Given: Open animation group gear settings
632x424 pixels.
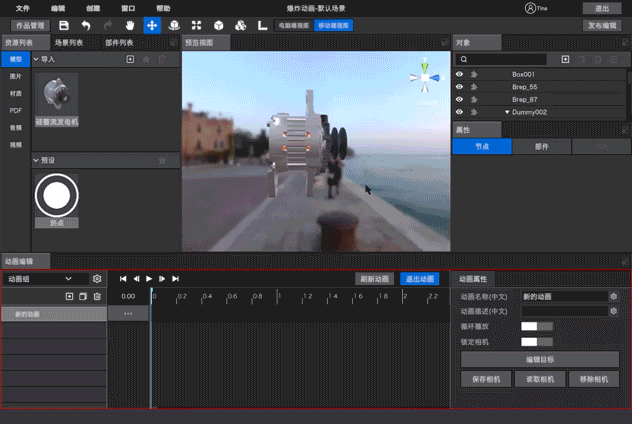Looking at the screenshot, I should pos(97,279).
